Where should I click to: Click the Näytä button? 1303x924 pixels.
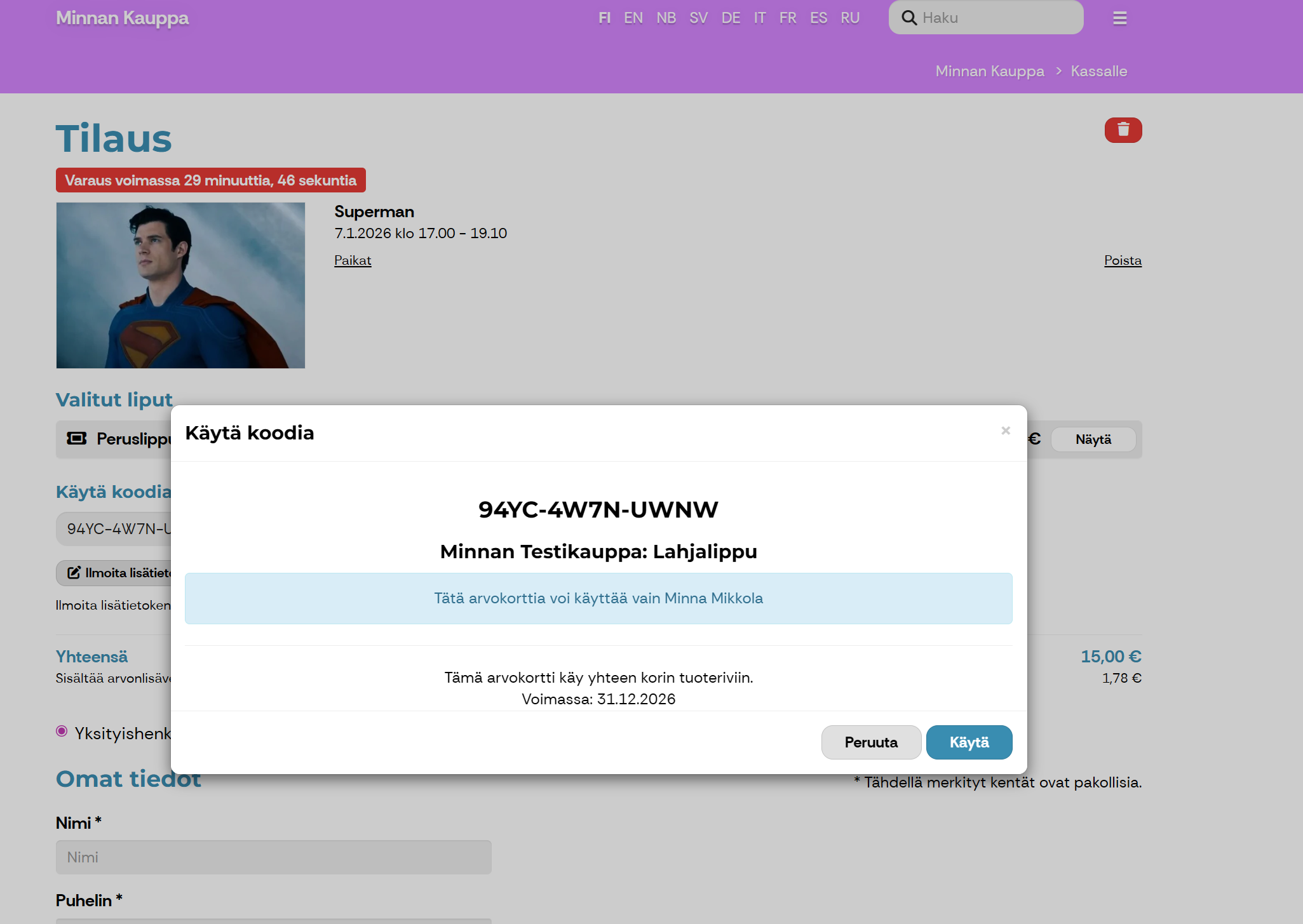[1093, 439]
